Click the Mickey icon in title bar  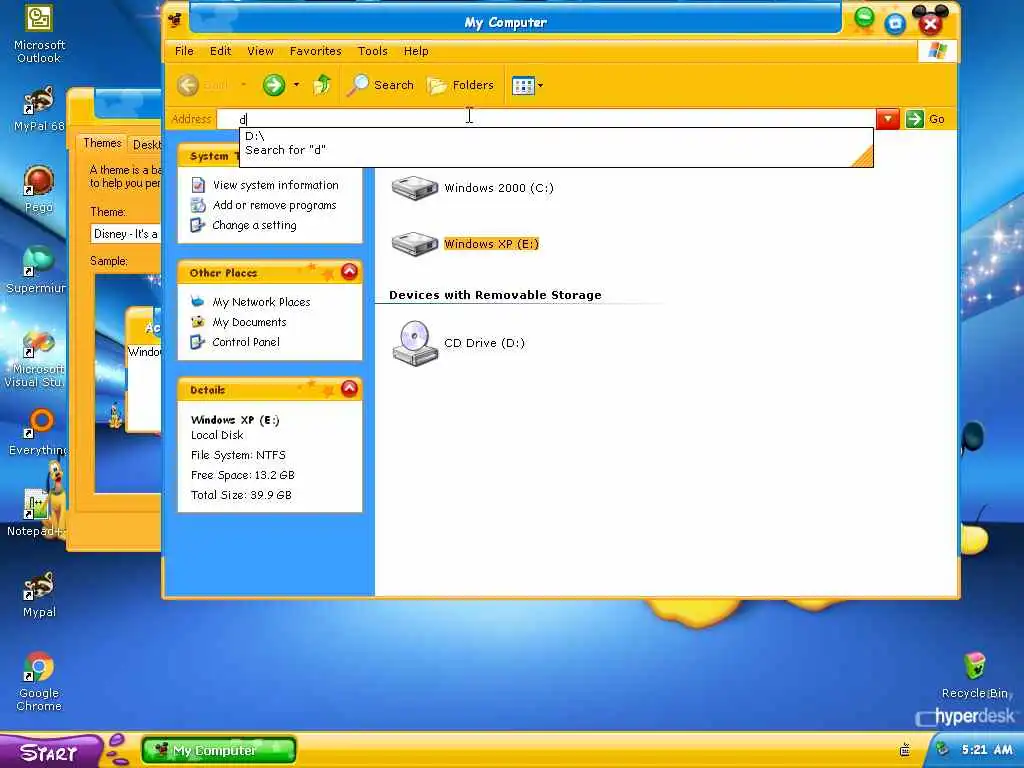[x=174, y=21]
